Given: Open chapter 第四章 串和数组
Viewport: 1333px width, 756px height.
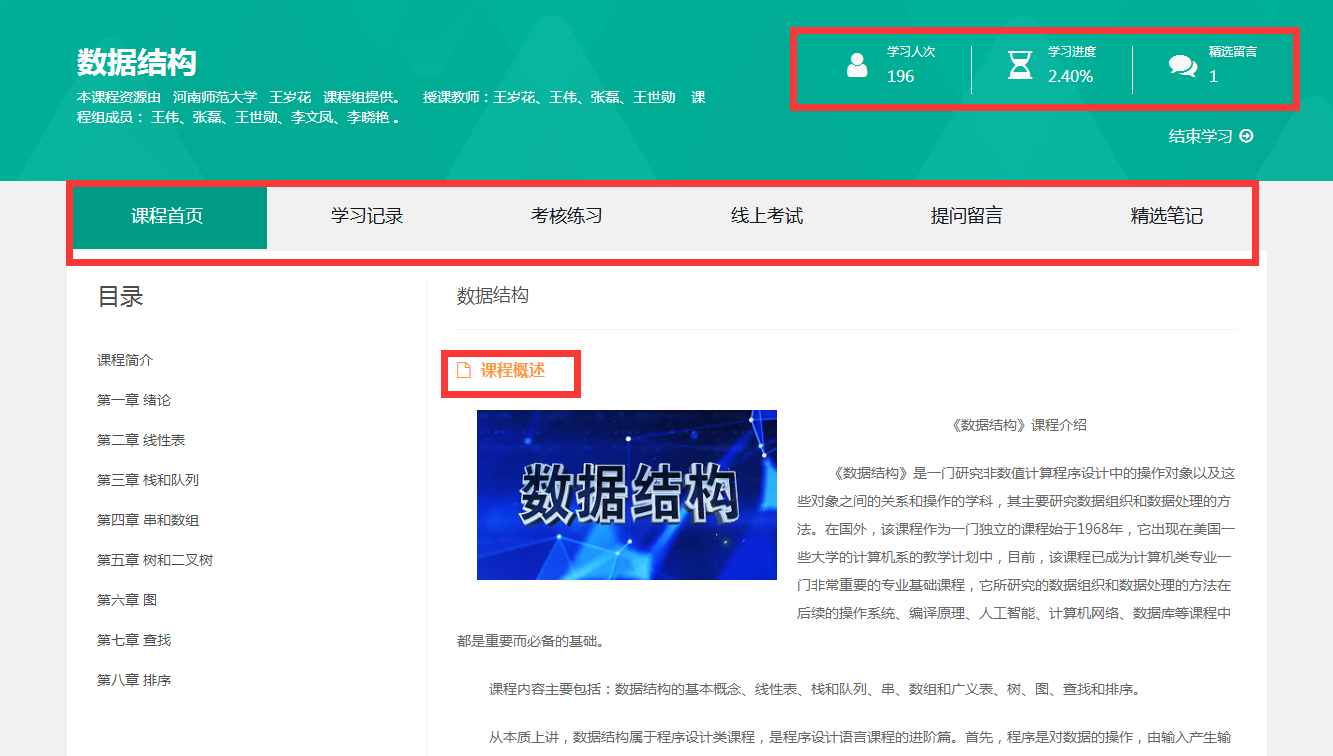Looking at the screenshot, I should click(x=148, y=520).
